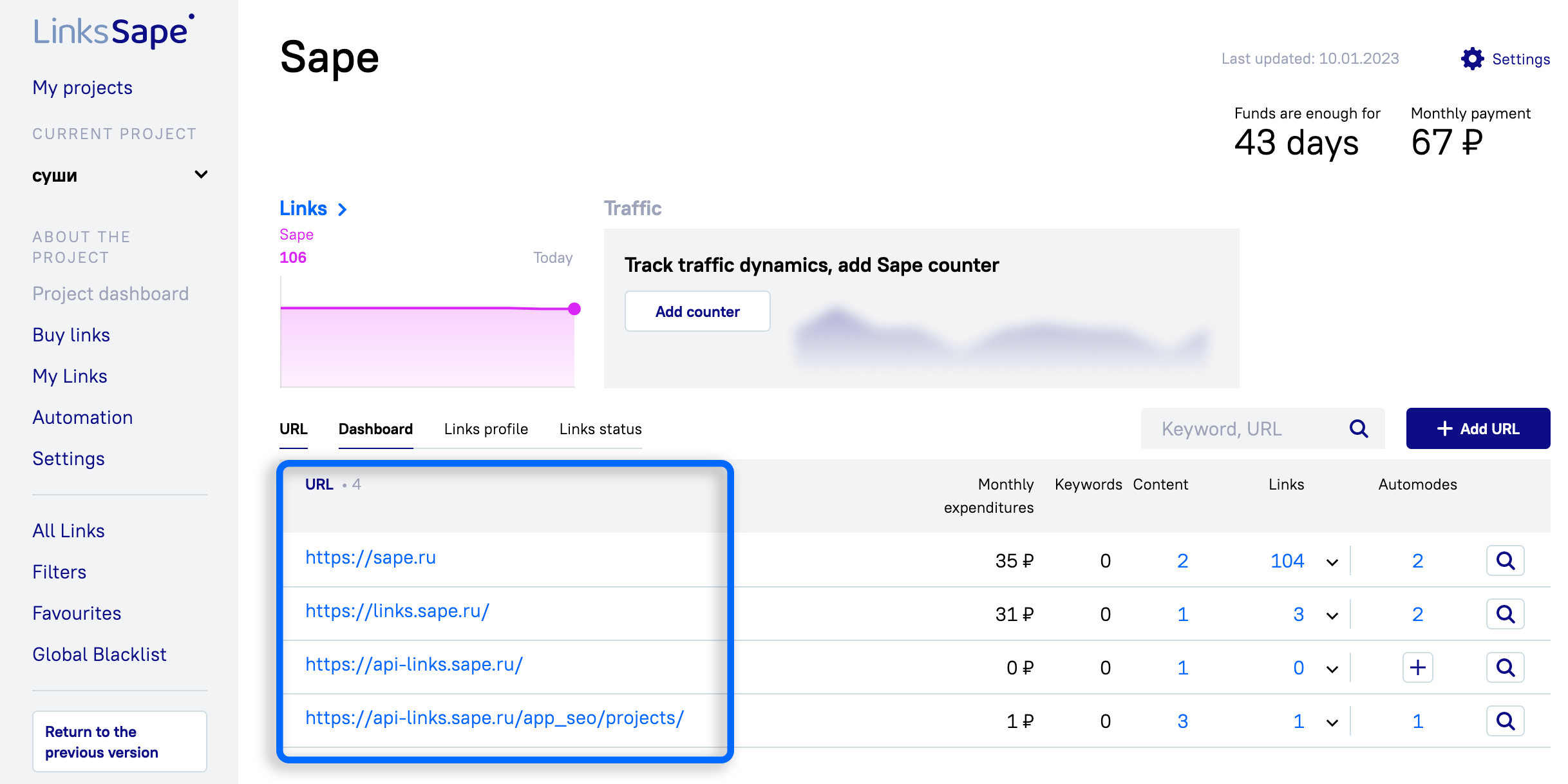This screenshot has height=784, width=1568.
Task: Expand links chevron in https://links.sape.ru/ row
Action: coord(1332,615)
